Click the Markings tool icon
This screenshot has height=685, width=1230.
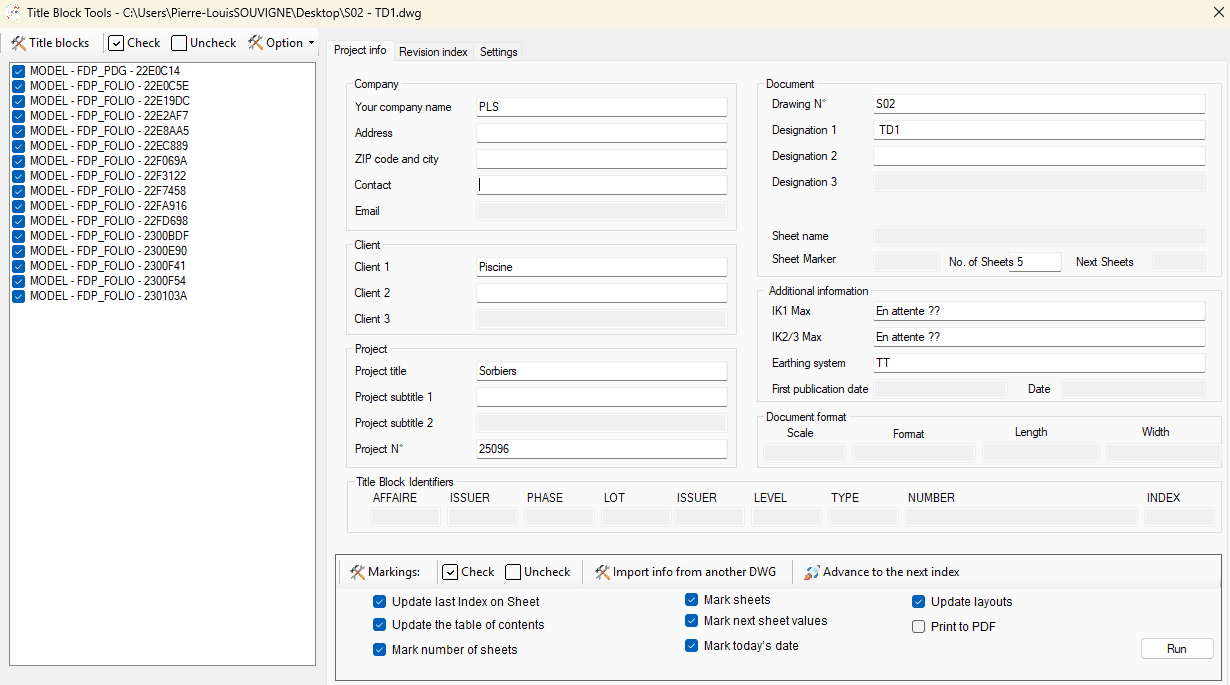358,572
